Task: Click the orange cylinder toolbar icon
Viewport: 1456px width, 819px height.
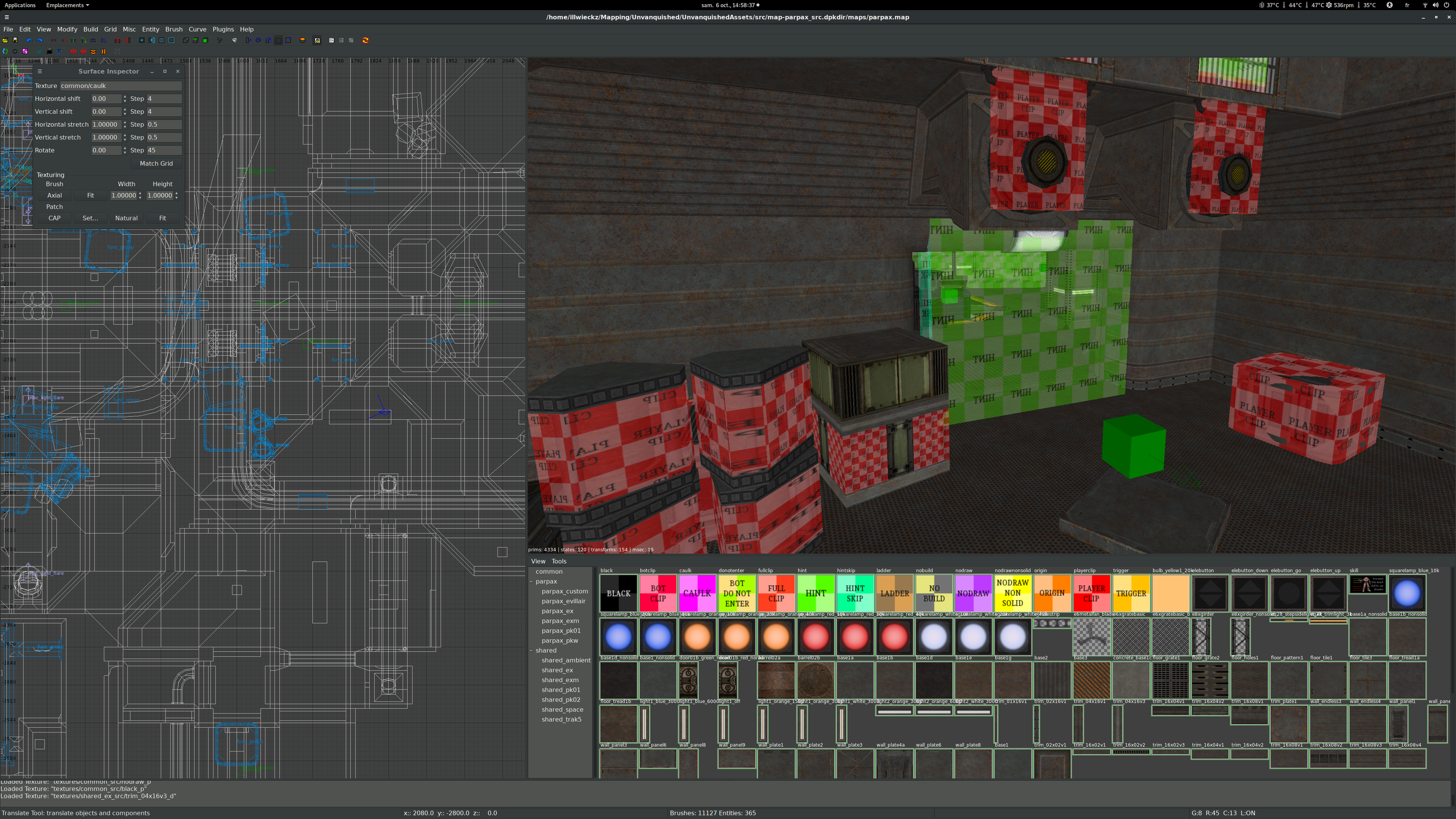Action: 303,40
